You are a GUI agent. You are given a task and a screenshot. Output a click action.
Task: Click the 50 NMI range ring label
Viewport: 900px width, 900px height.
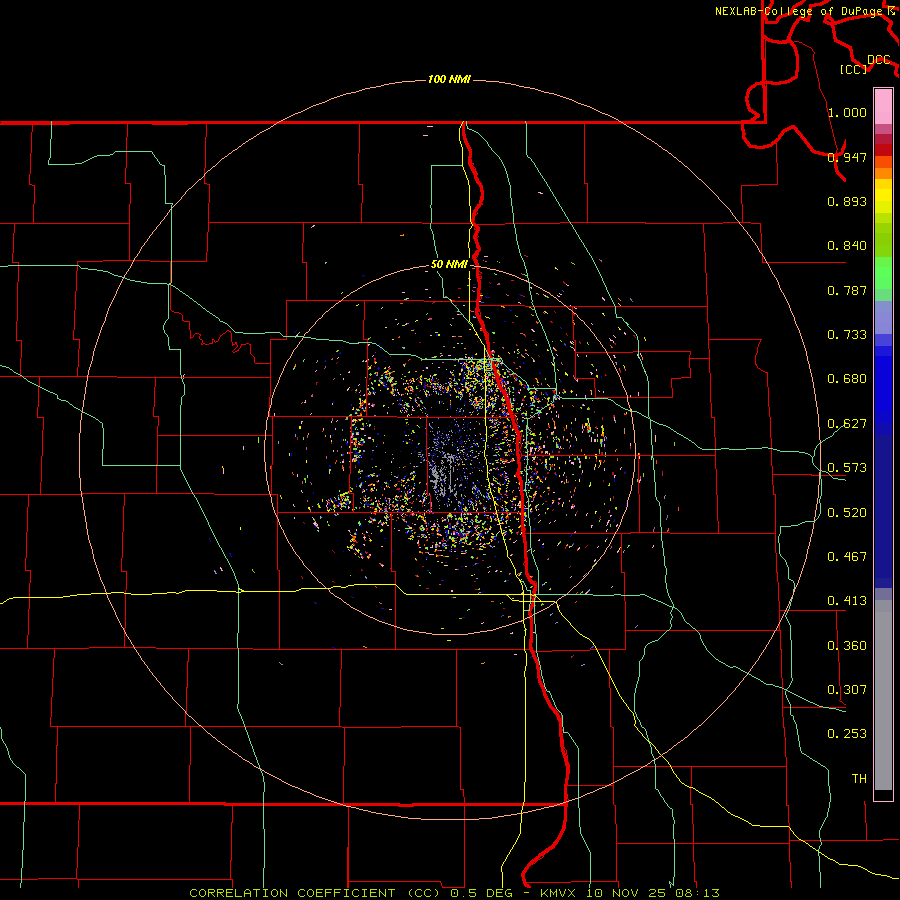click(x=449, y=265)
